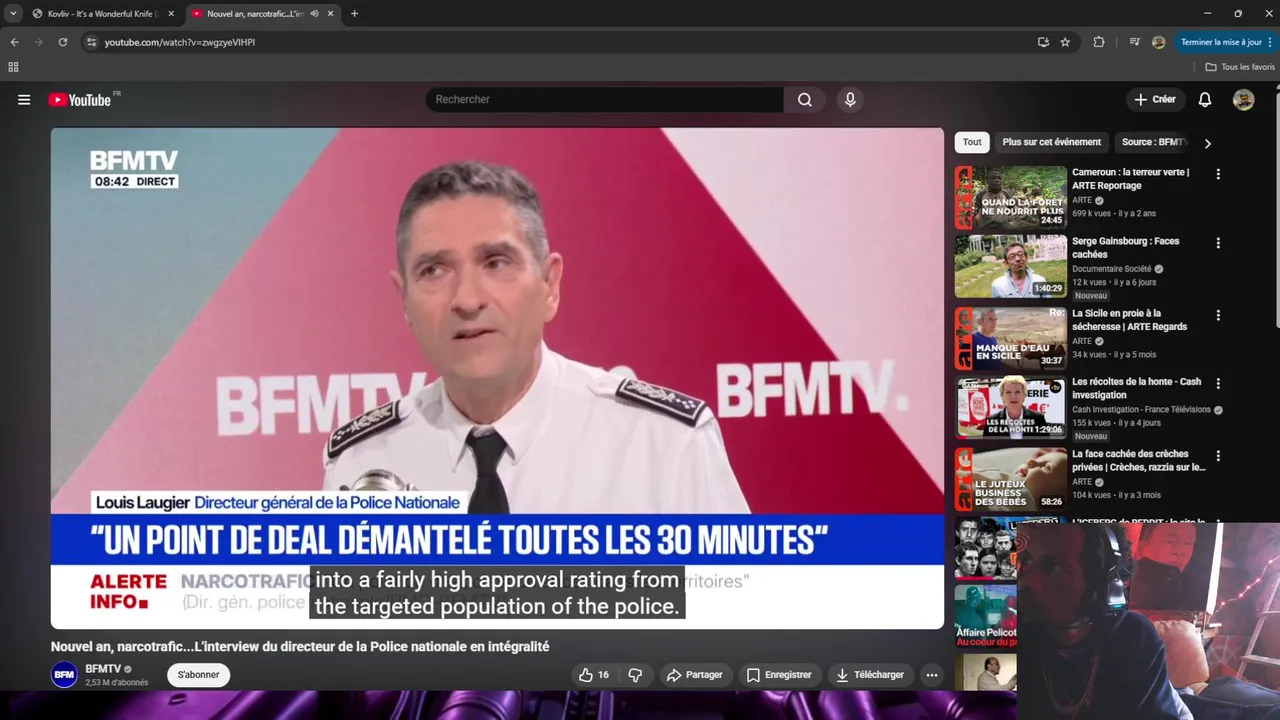Click the address bar URL

[180, 42]
